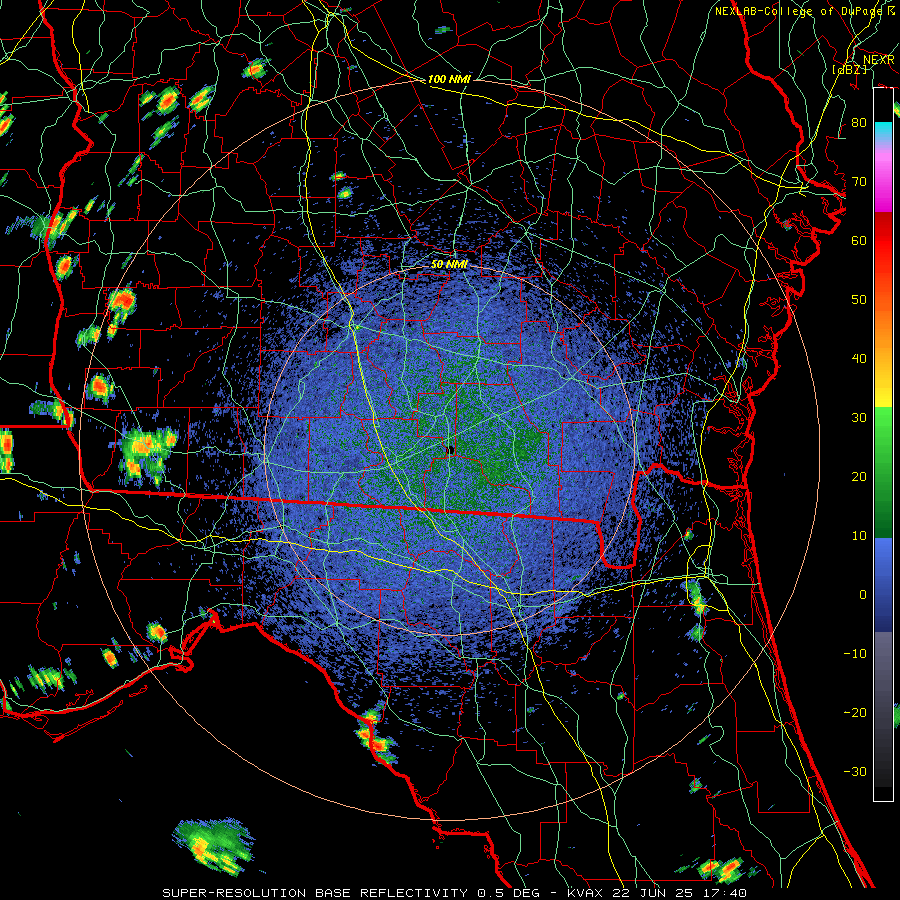Click the 0 value on the dBZ scale
This screenshot has height=900, width=900.
click(x=863, y=595)
